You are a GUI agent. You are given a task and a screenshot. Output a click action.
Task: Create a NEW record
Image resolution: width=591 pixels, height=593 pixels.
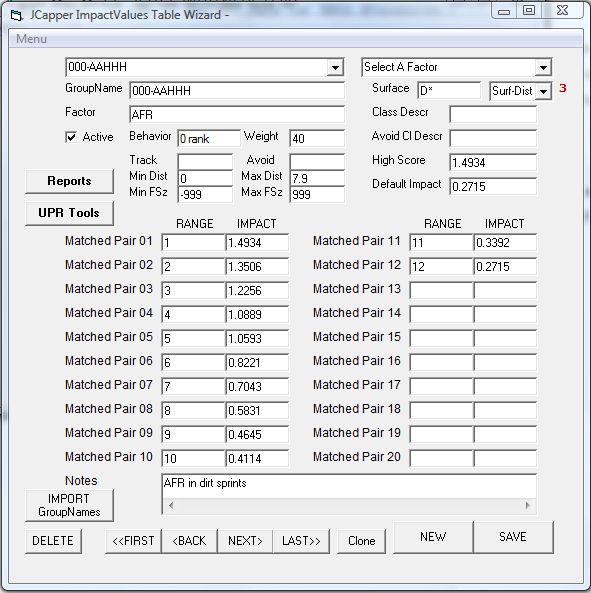tap(433, 537)
